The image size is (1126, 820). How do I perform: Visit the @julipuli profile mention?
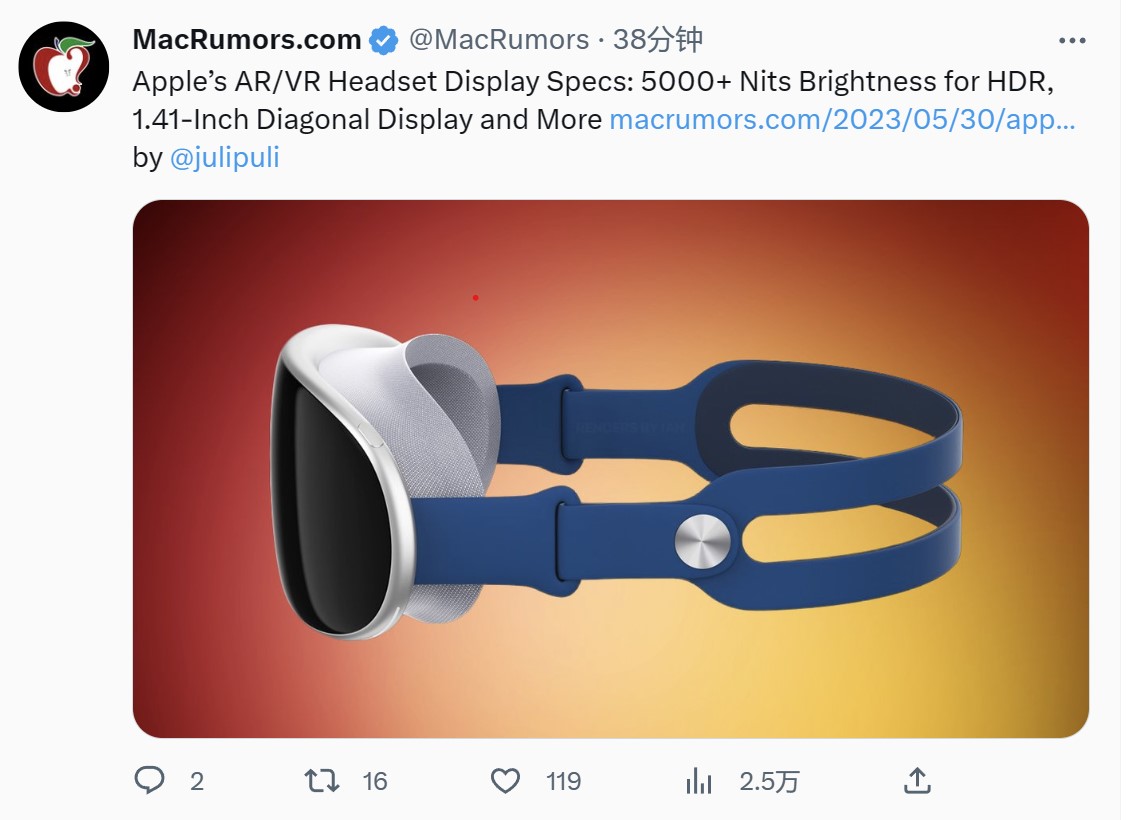pos(225,157)
